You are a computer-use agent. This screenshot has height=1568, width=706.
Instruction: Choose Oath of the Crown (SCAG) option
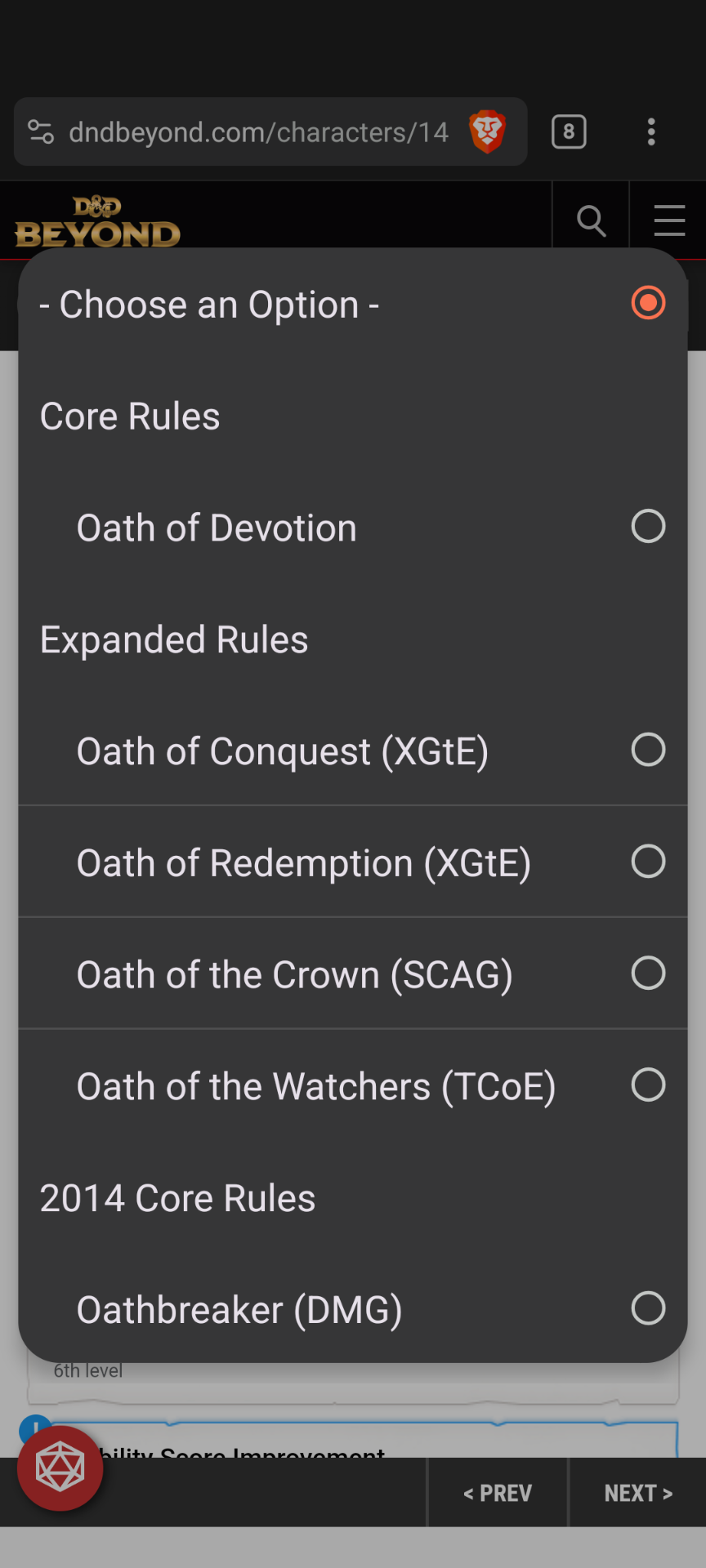(x=294, y=975)
